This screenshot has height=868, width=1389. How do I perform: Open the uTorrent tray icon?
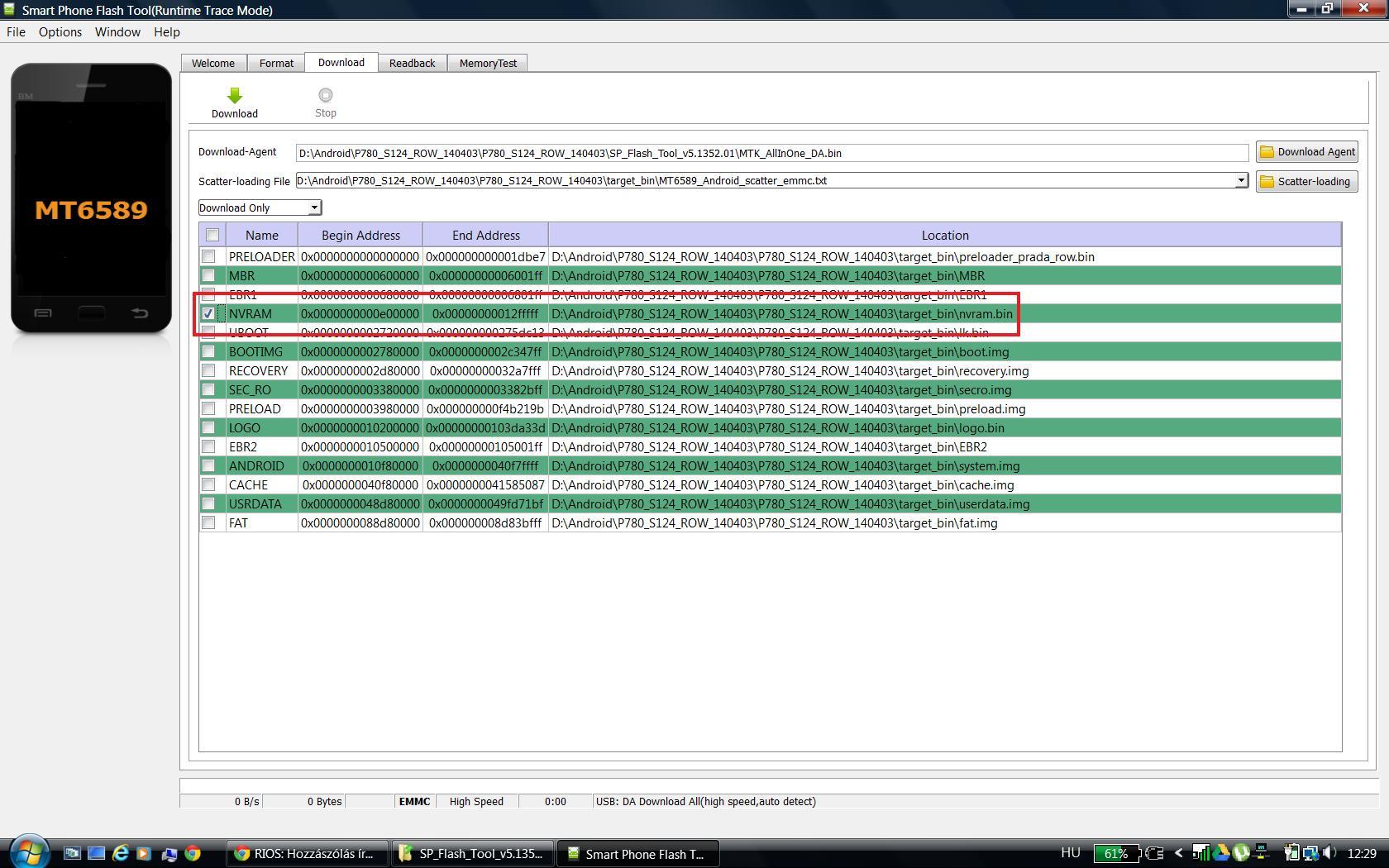[1241, 852]
